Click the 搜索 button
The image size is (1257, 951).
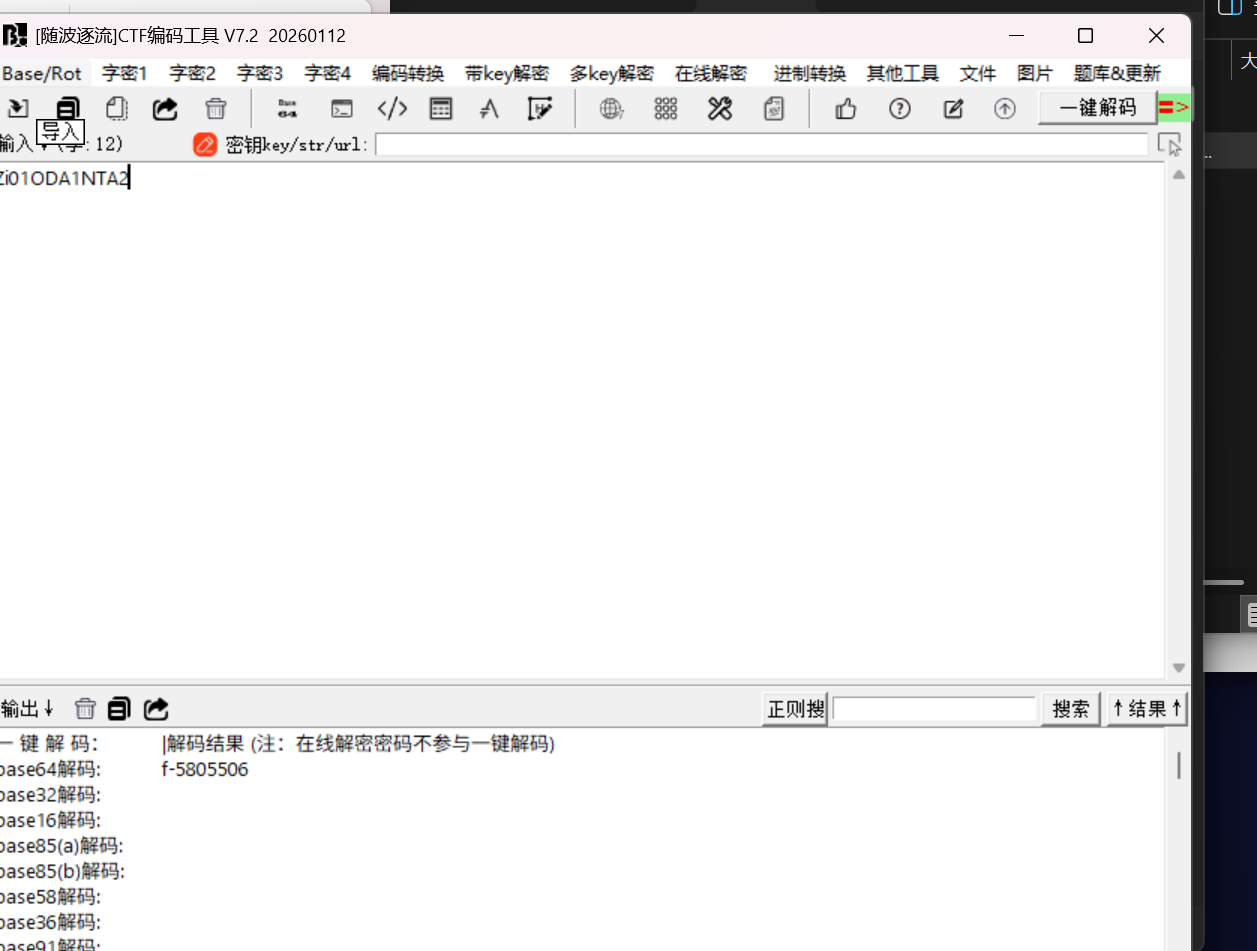click(x=1071, y=709)
